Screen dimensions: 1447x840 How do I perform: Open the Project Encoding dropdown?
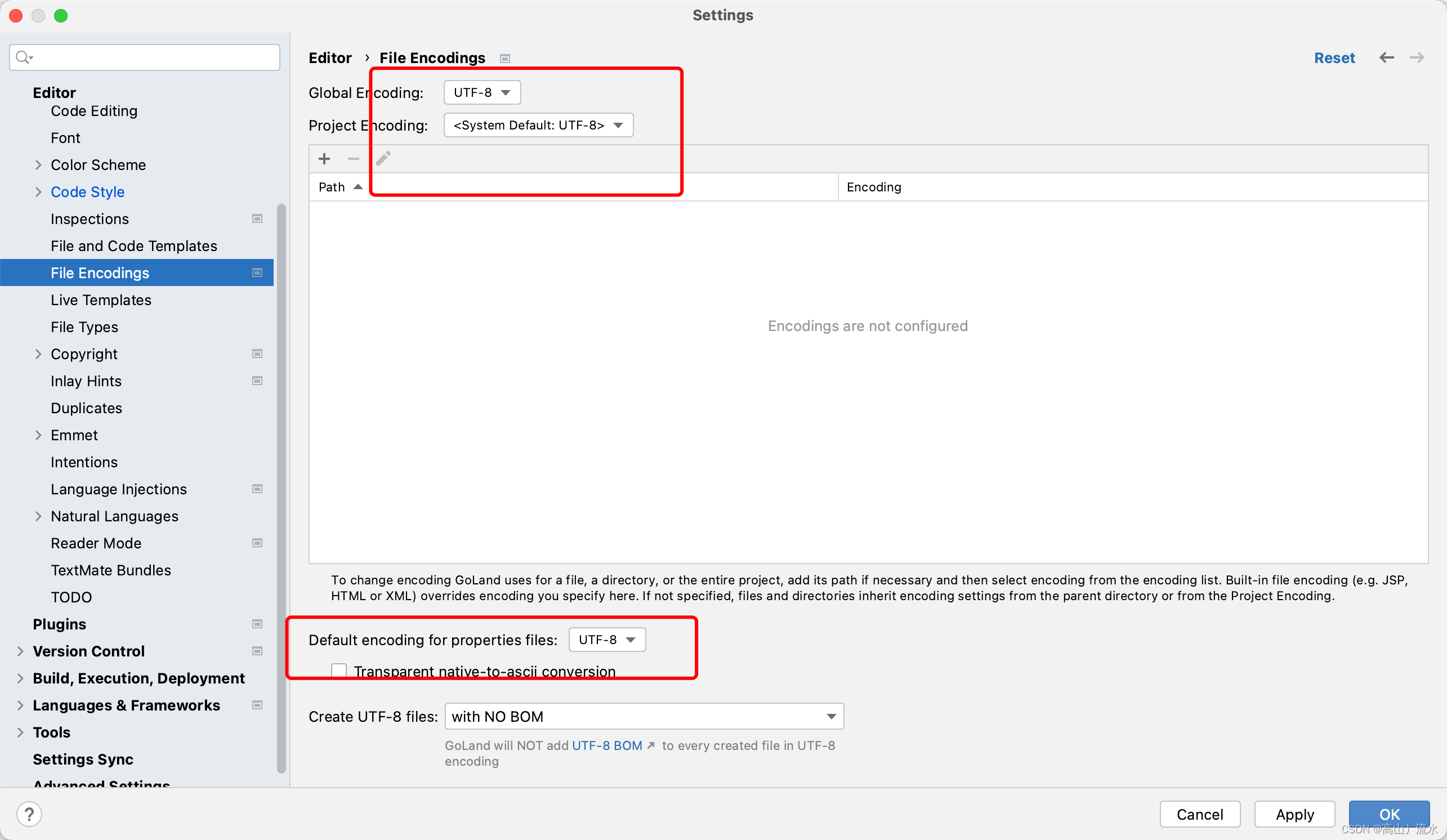click(538, 125)
